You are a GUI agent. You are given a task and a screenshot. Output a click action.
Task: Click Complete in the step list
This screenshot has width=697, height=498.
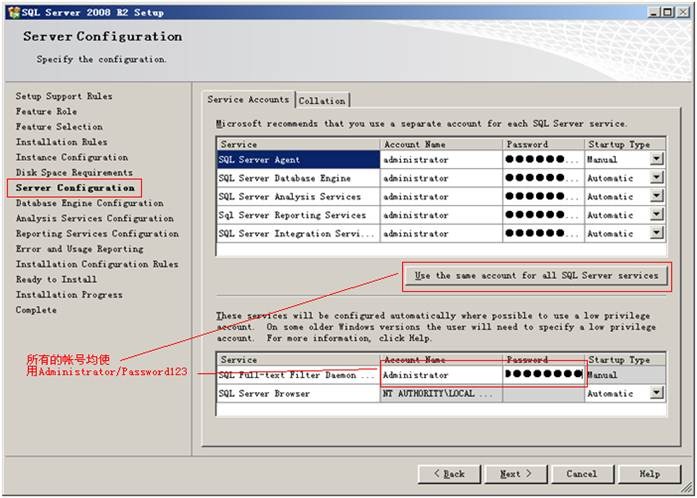coord(36,310)
